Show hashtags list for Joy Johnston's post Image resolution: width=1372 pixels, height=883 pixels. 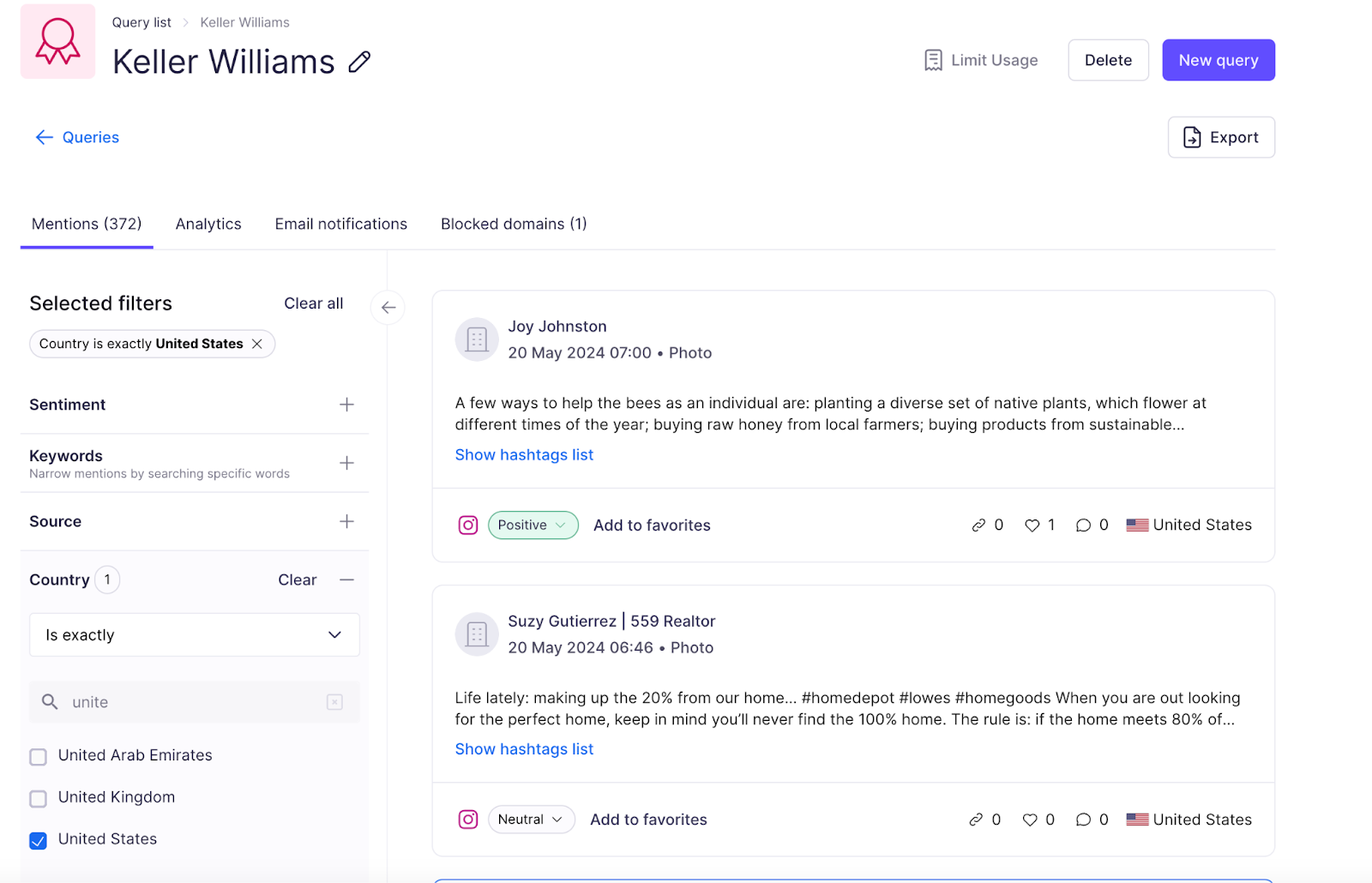coord(524,455)
